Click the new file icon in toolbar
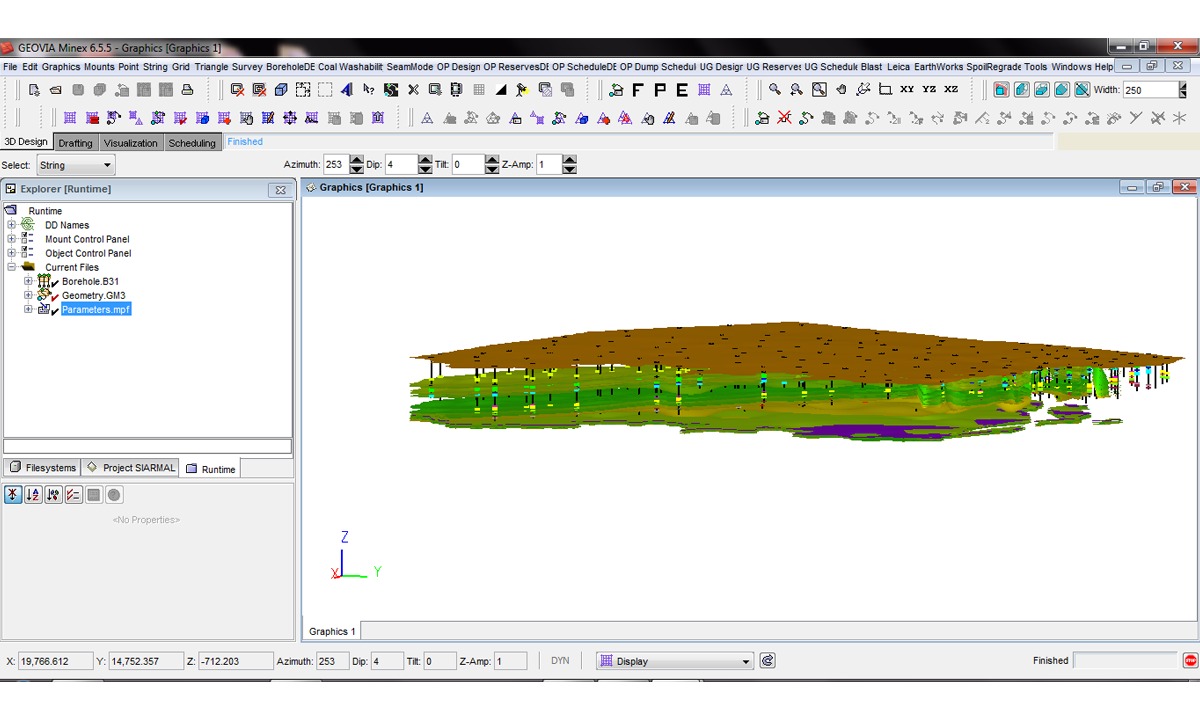This screenshot has width=1200, height=720. tap(34, 90)
